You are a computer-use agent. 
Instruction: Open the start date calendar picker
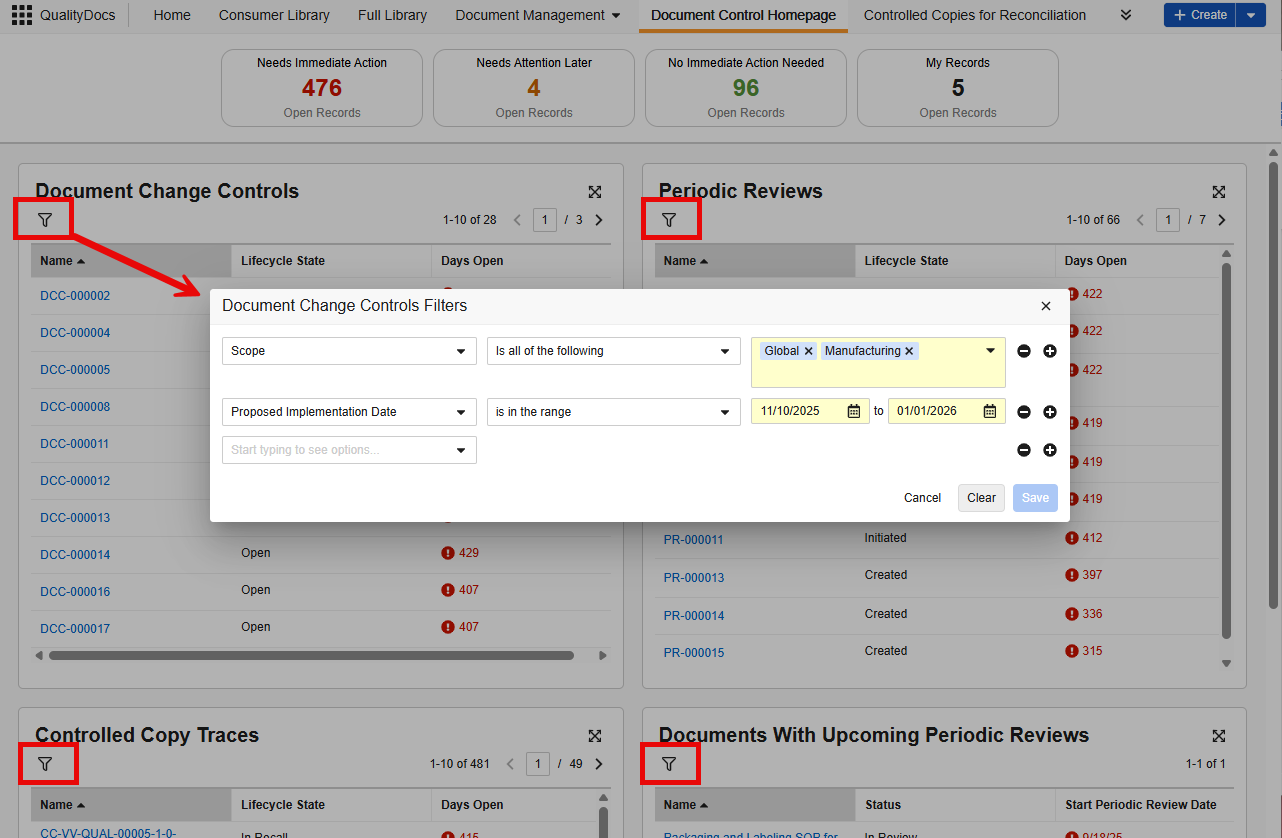(854, 411)
